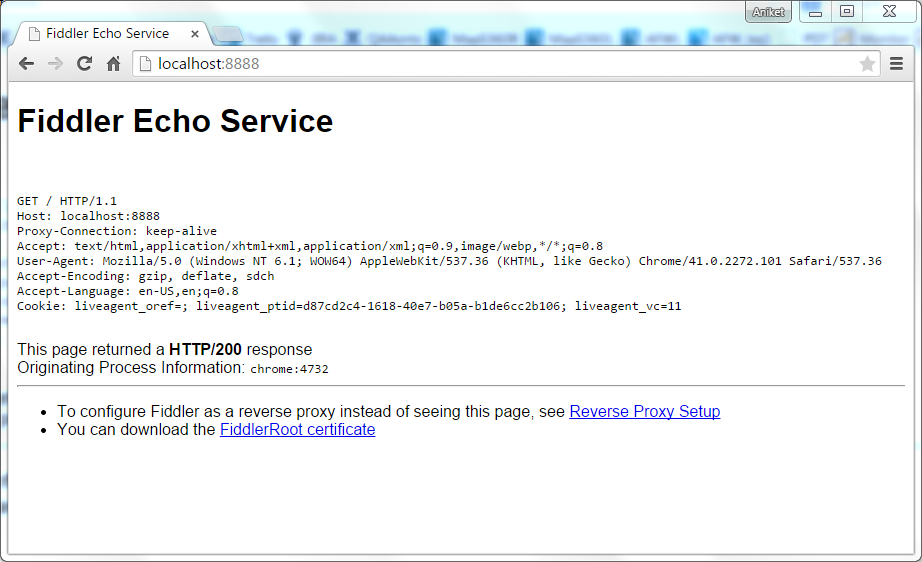Click the User-Agent header line
This screenshot has height=562, width=922.
[449, 261]
